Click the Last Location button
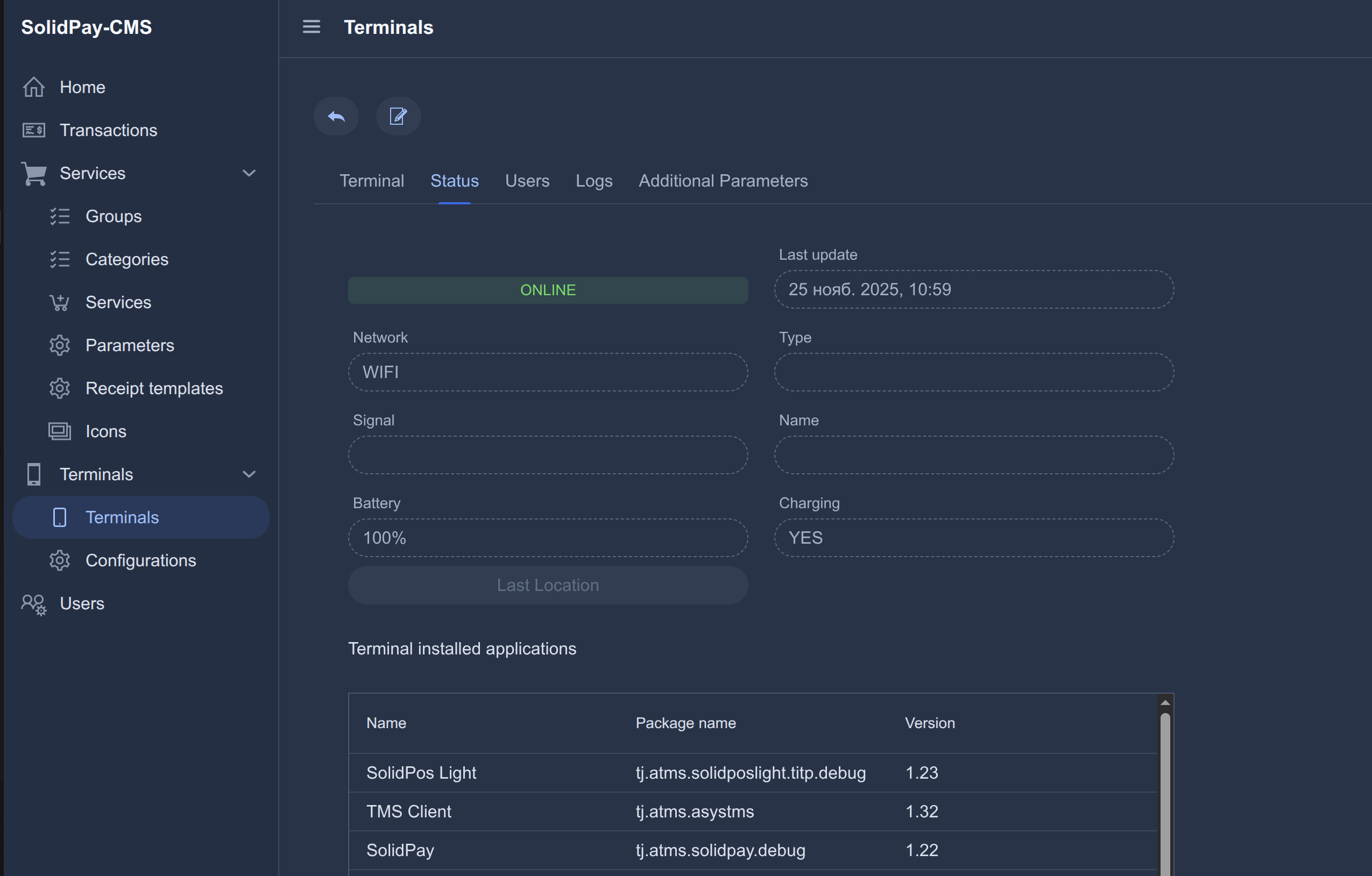Screen dimensions: 1372x876 [x=548, y=585]
